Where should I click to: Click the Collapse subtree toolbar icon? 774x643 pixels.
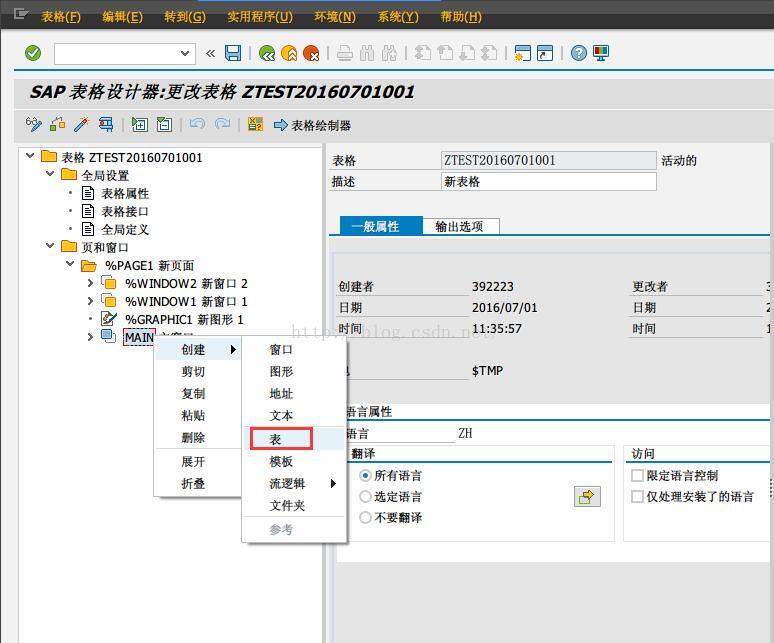[164, 124]
